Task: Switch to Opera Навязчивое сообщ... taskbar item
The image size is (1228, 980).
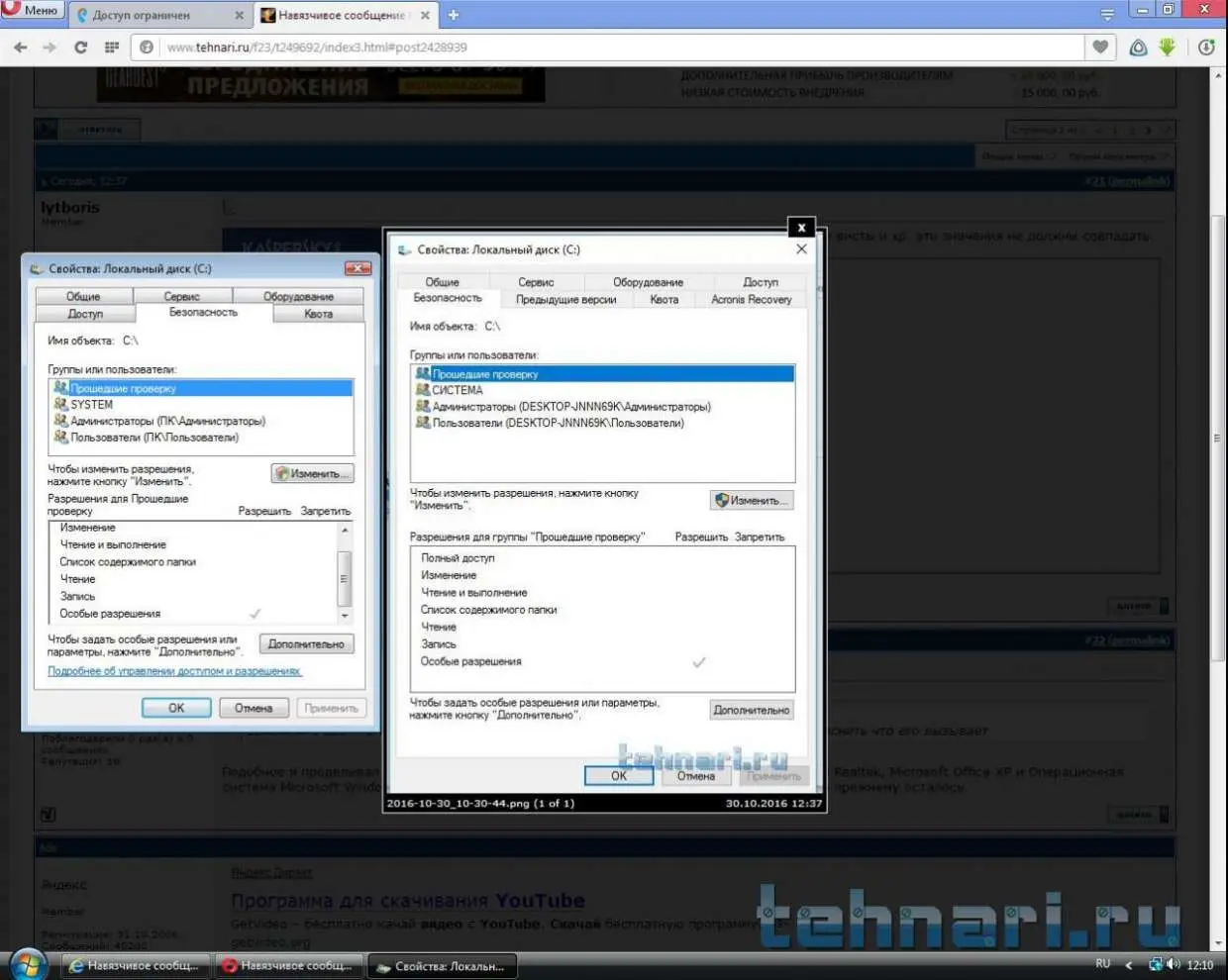Action: [x=290, y=966]
